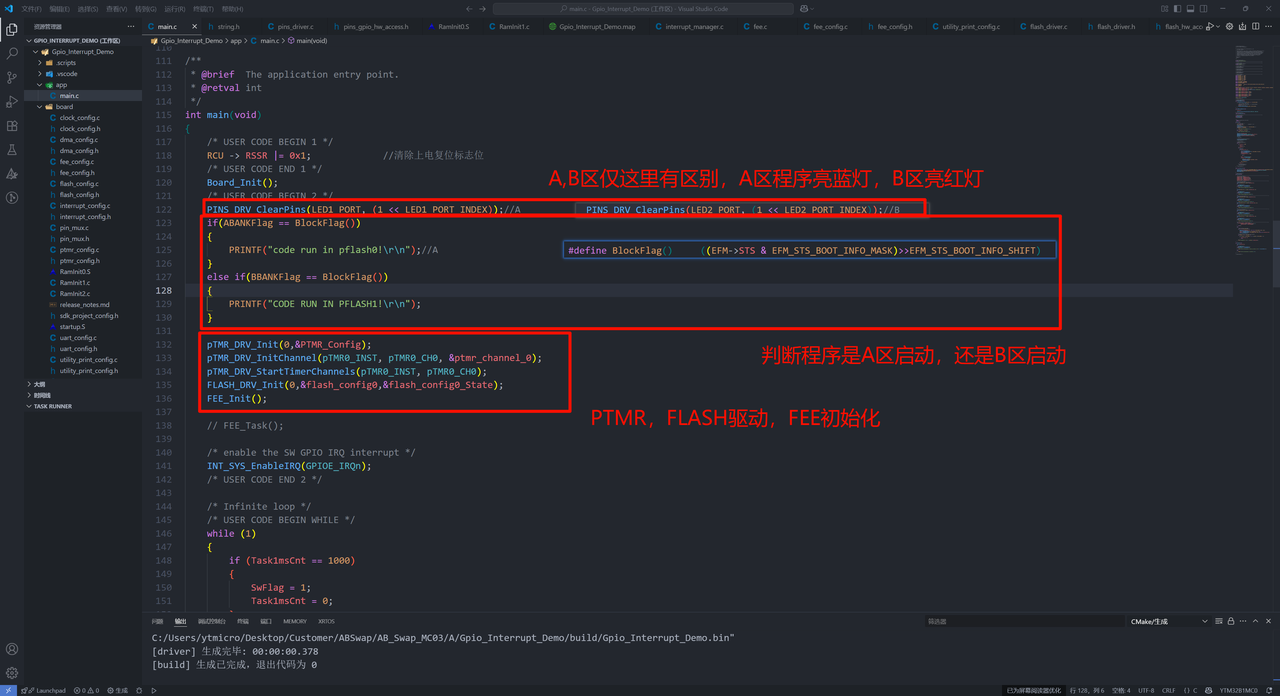Viewport: 1280px width, 696px height.
Task: Open the Accounts icon in activity bar
Action: (x=12, y=649)
